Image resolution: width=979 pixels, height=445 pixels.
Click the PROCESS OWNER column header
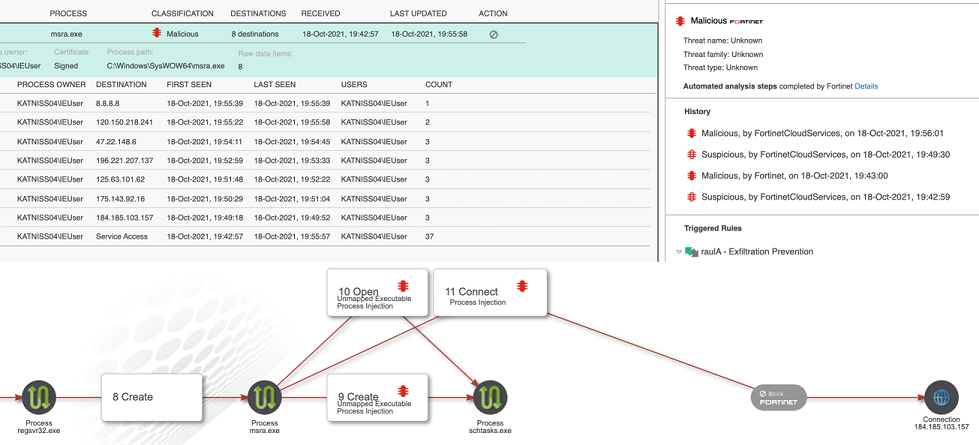[51, 84]
